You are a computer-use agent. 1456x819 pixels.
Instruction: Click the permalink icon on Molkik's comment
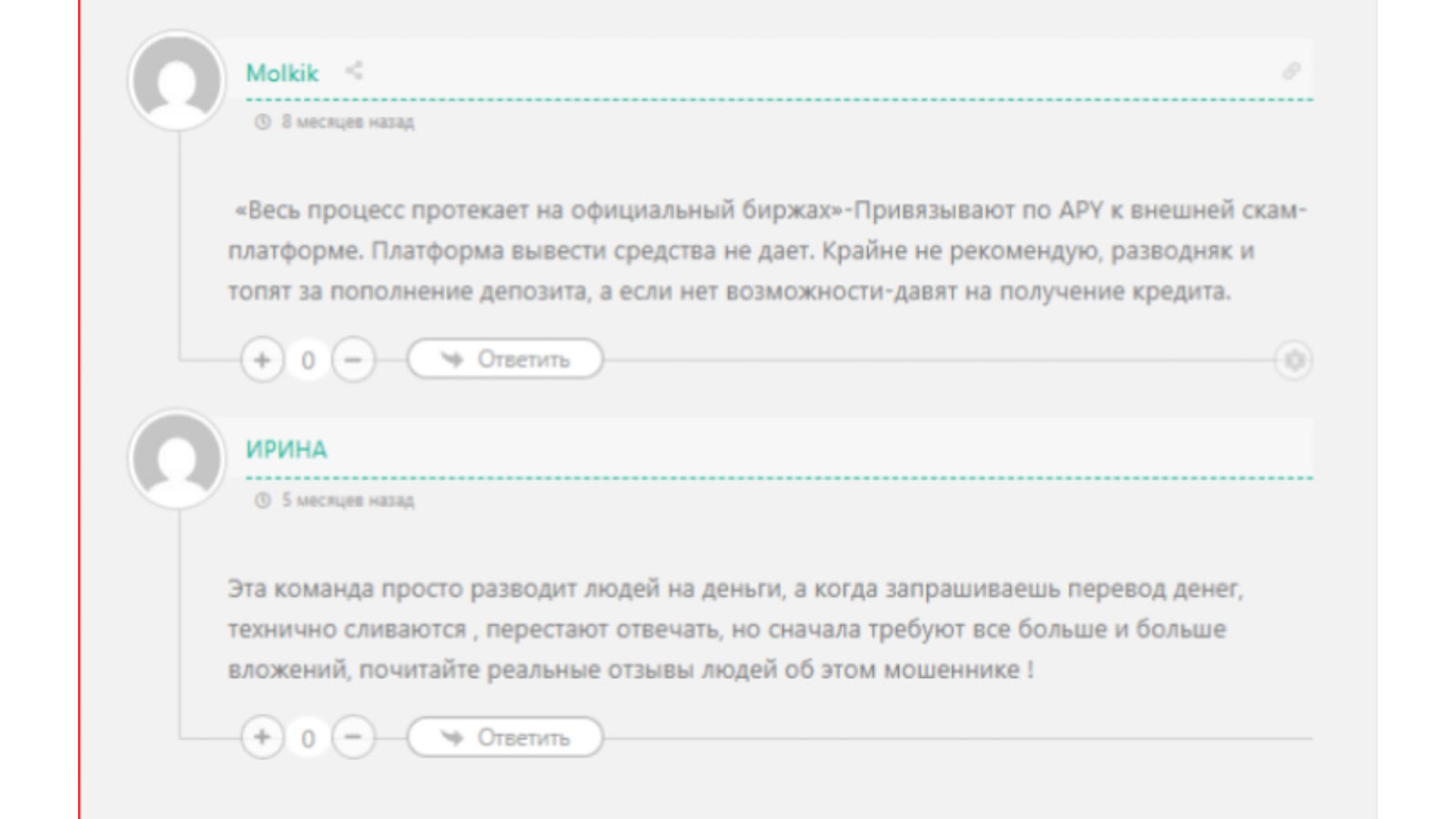tap(1295, 69)
